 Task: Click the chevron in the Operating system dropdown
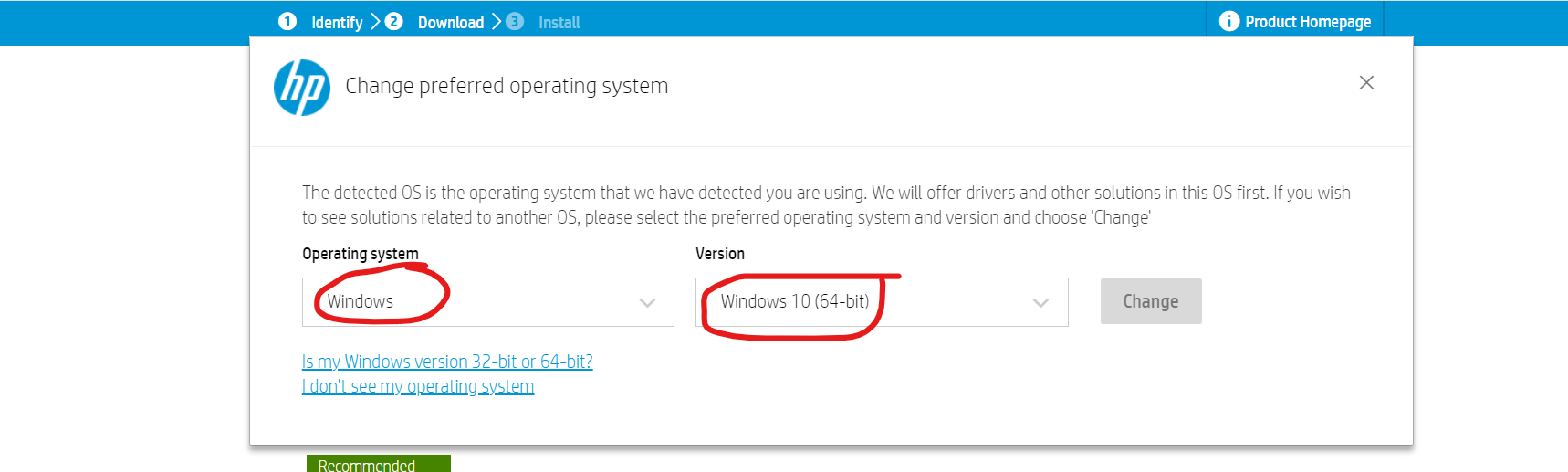648,303
